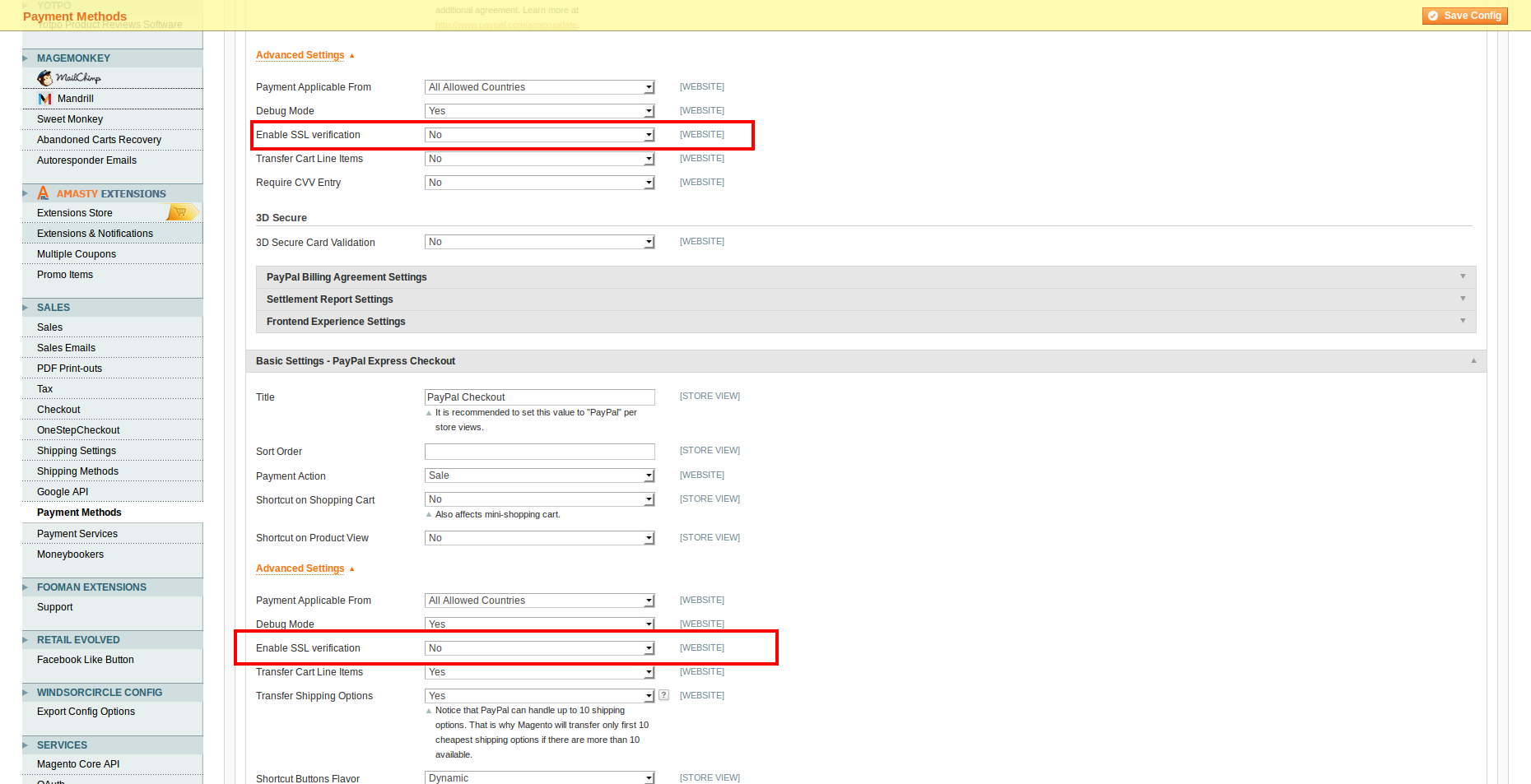Open Sales Emails configuration
This screenshot has width=1531, height=784.
[x=66, y=348]
